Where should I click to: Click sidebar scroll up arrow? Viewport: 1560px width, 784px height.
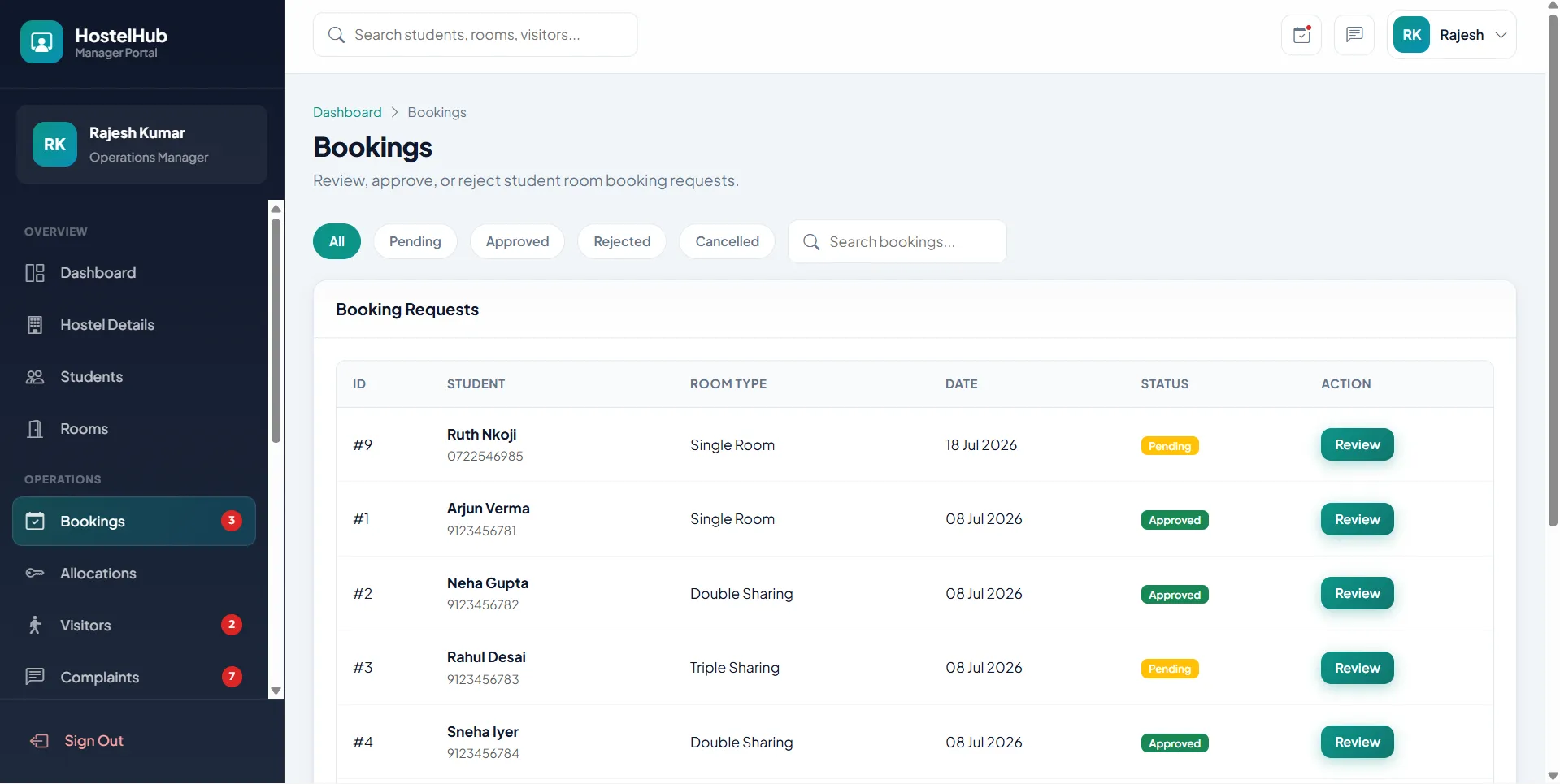pos(276,208)
